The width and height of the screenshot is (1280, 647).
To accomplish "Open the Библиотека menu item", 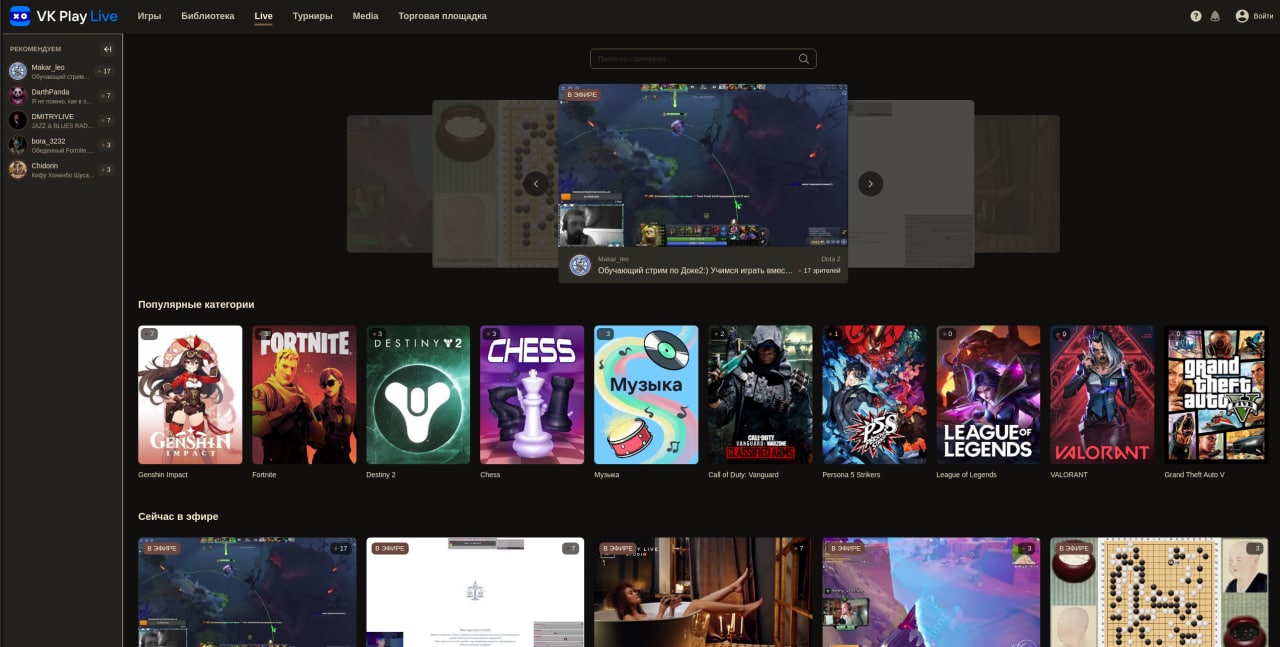I will click(x=208, y=16).
